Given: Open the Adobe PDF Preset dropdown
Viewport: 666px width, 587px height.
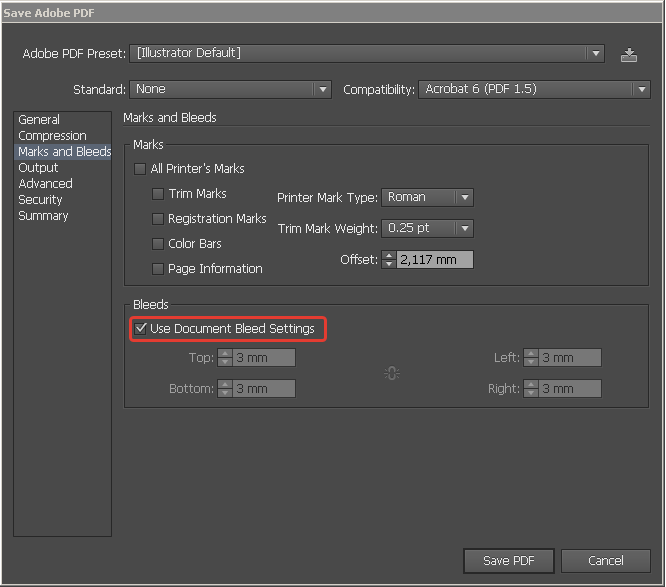Looking at the screenshot, I should pyautogui.click(x=367, y=54).
